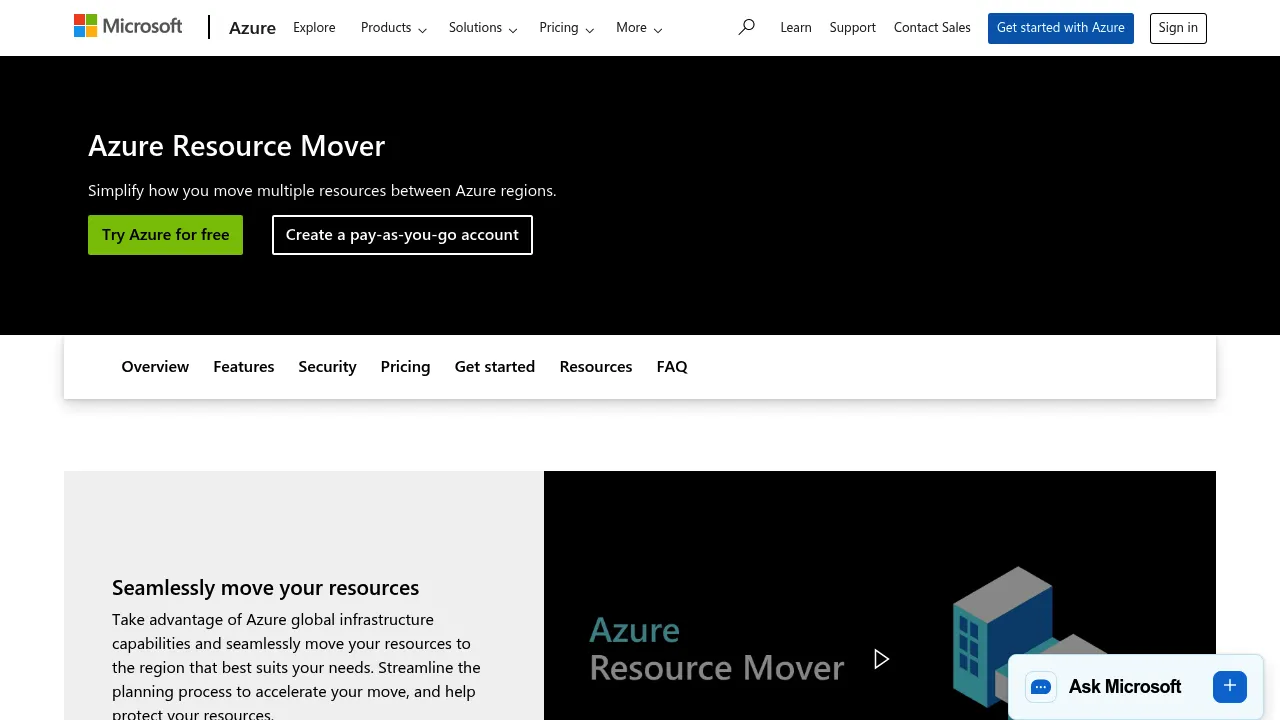Screen dimensions: 1280x720
Task: Click the Seamlessly move your resources heading
Action: (x=265, y=588)
